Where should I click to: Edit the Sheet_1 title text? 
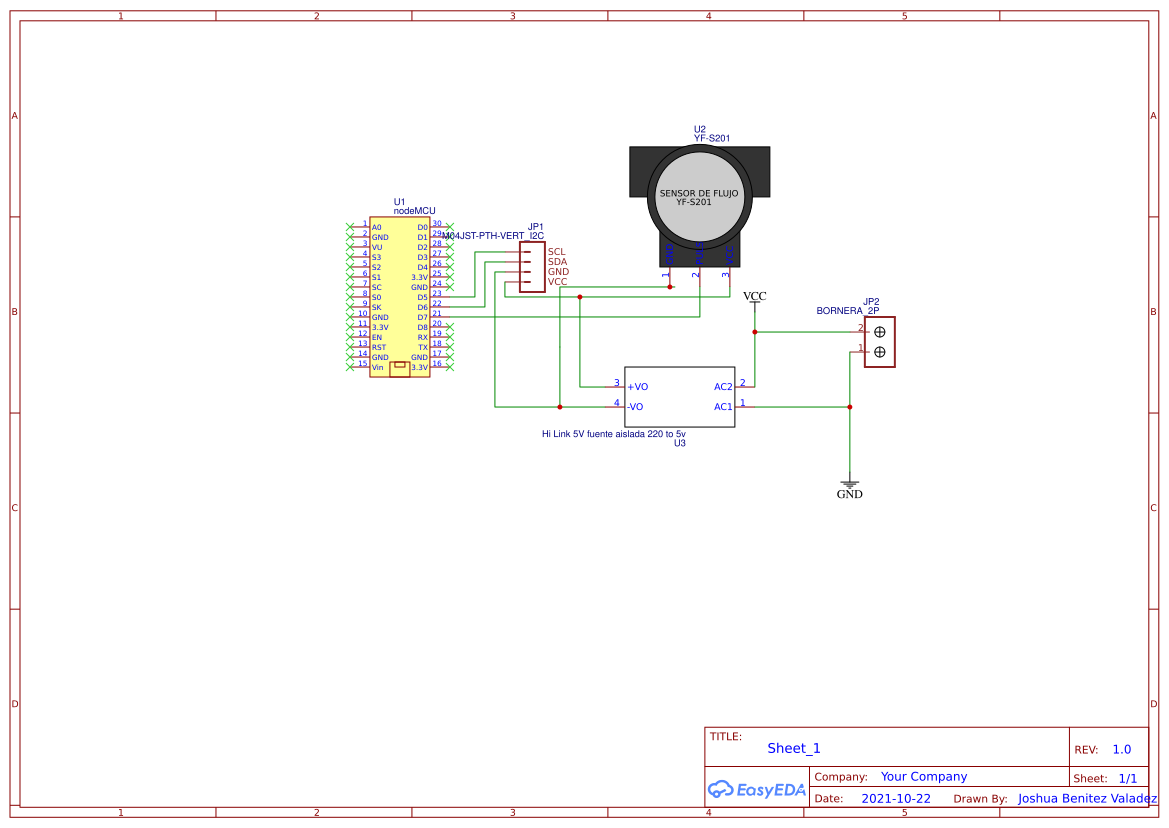[792, 748]
